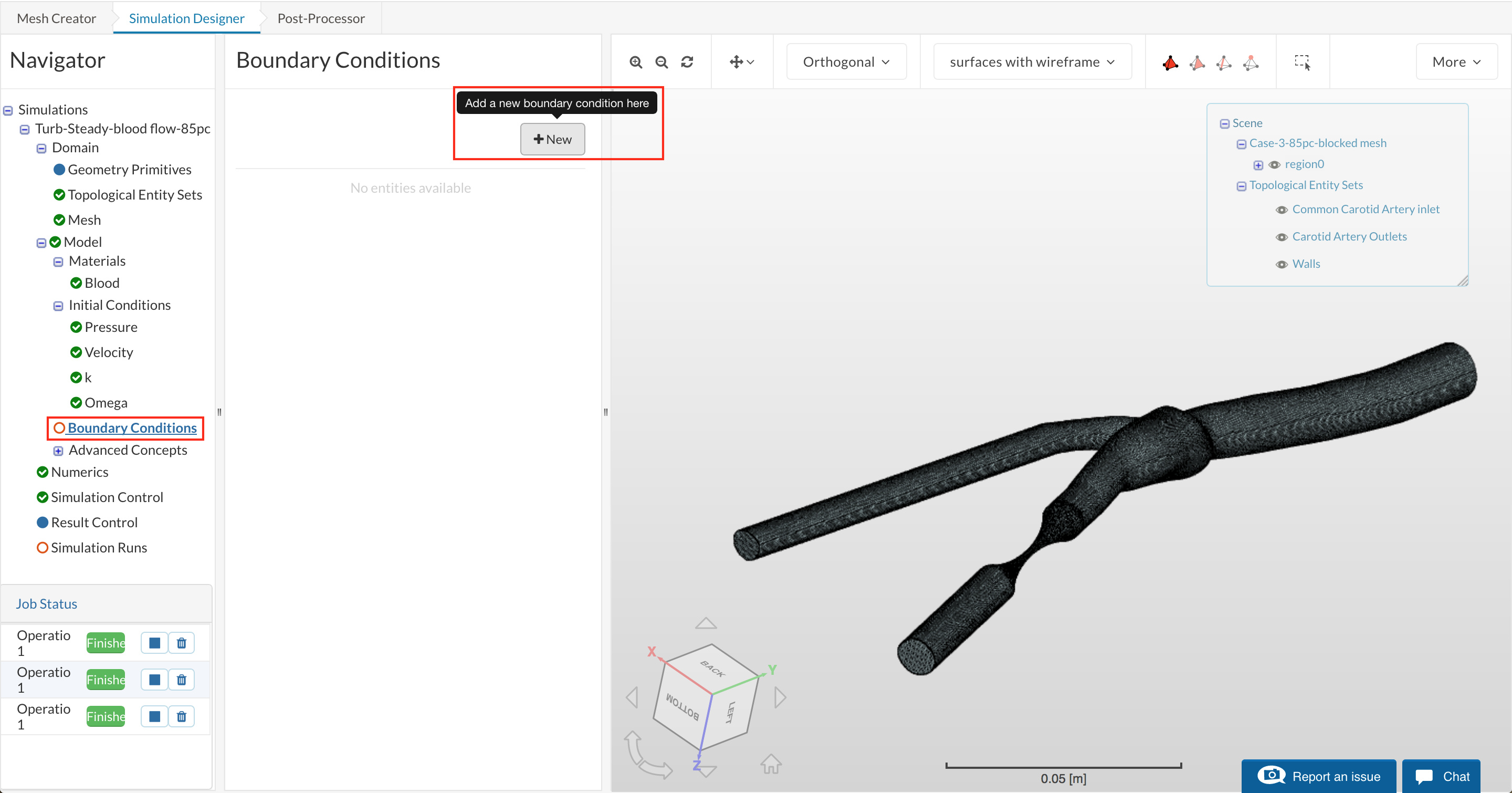
Task: Switch to the Post-Processor tab
Action: point(321,18)
